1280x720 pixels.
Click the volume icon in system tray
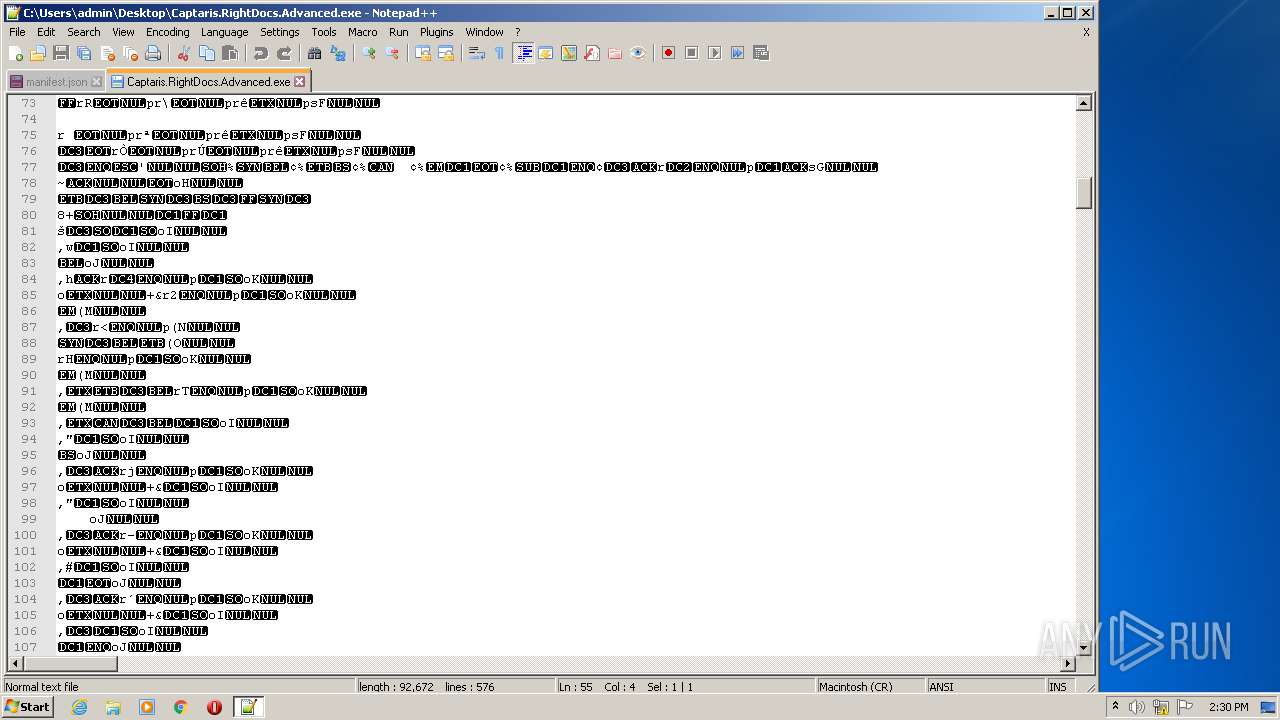coord(1137,707)
